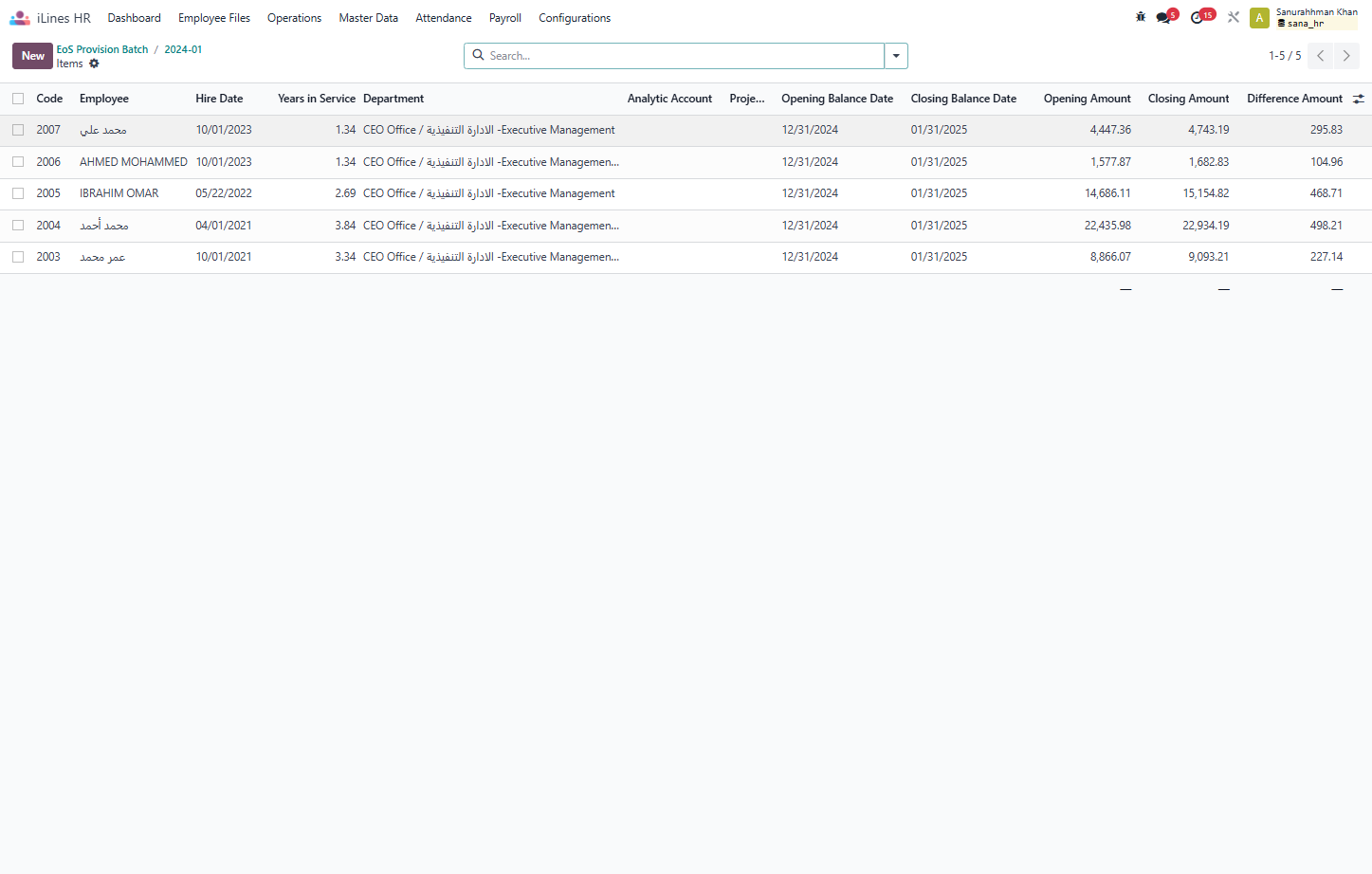
Task: Open the Employee Files menu
Action: [214, 18]
